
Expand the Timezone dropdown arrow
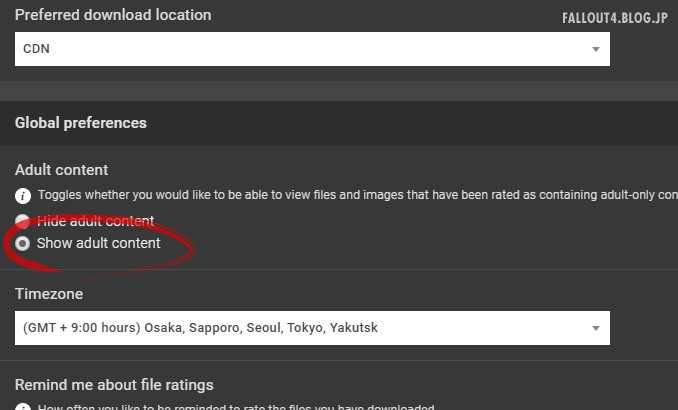pyautogui.click(x=596, y=328)
